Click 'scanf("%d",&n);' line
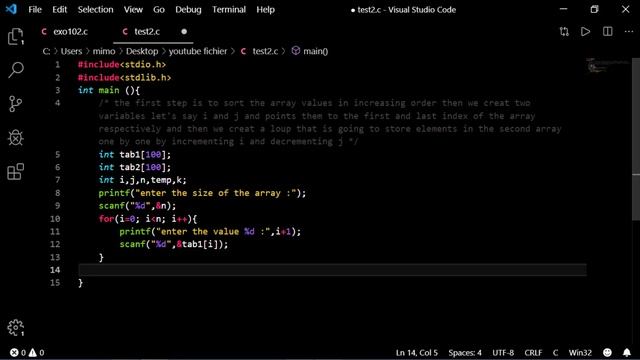 [x=137, y=206]
